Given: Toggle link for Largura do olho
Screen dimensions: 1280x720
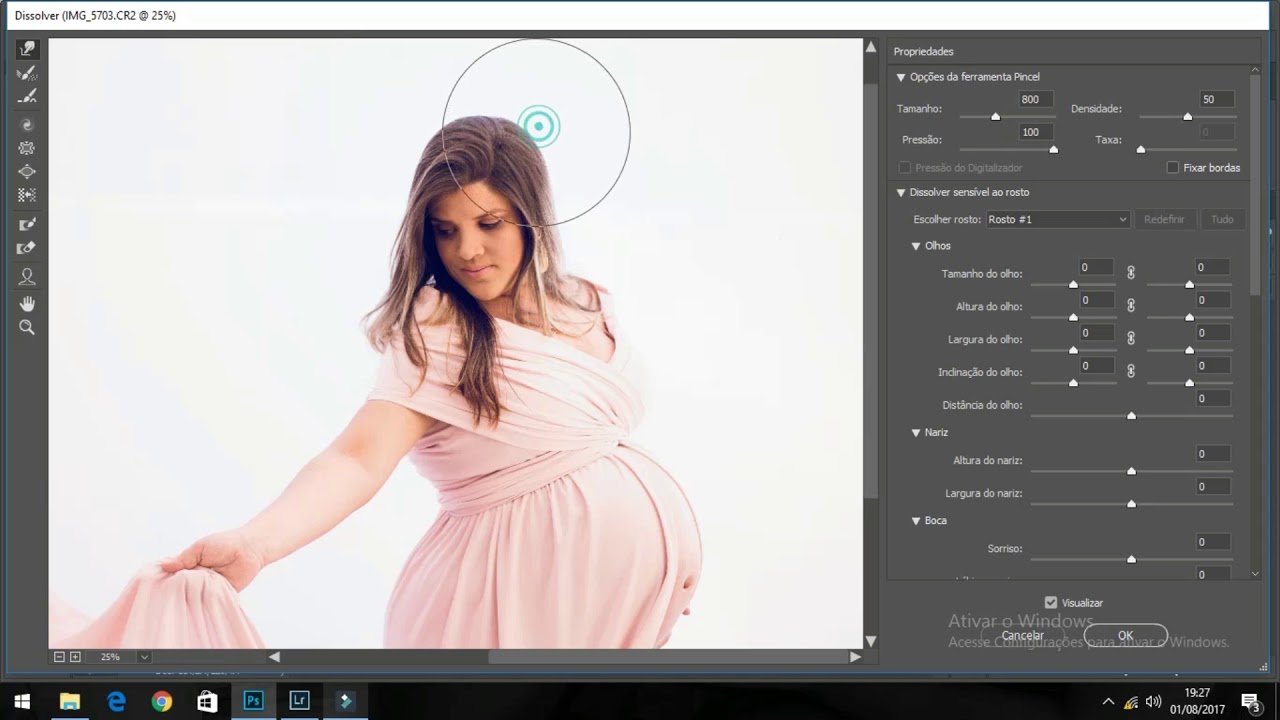Looking at the screenshot, I should pos(1131,338).
